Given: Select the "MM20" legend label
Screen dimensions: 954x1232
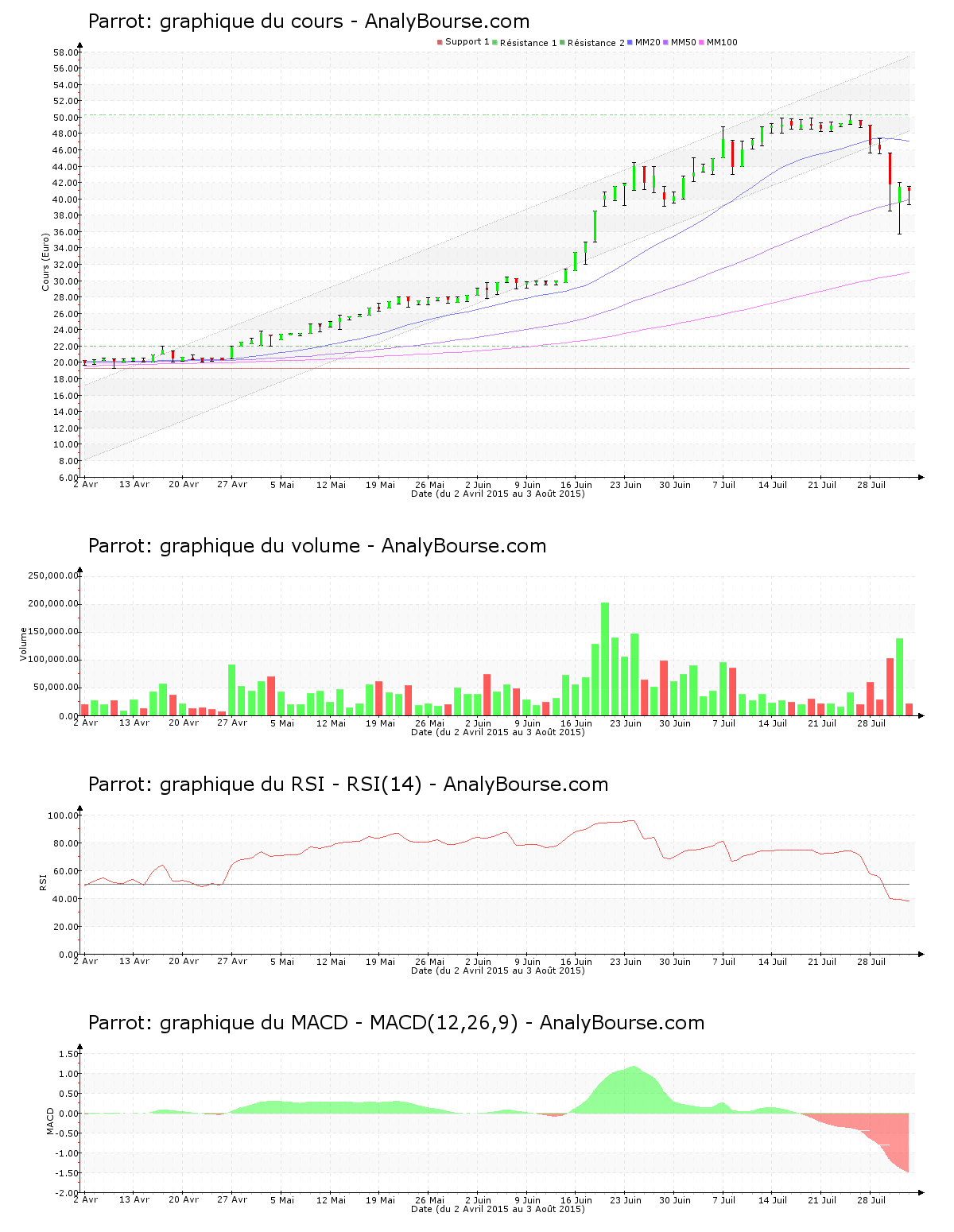Looking at the screenshot, I should (648, 42).
